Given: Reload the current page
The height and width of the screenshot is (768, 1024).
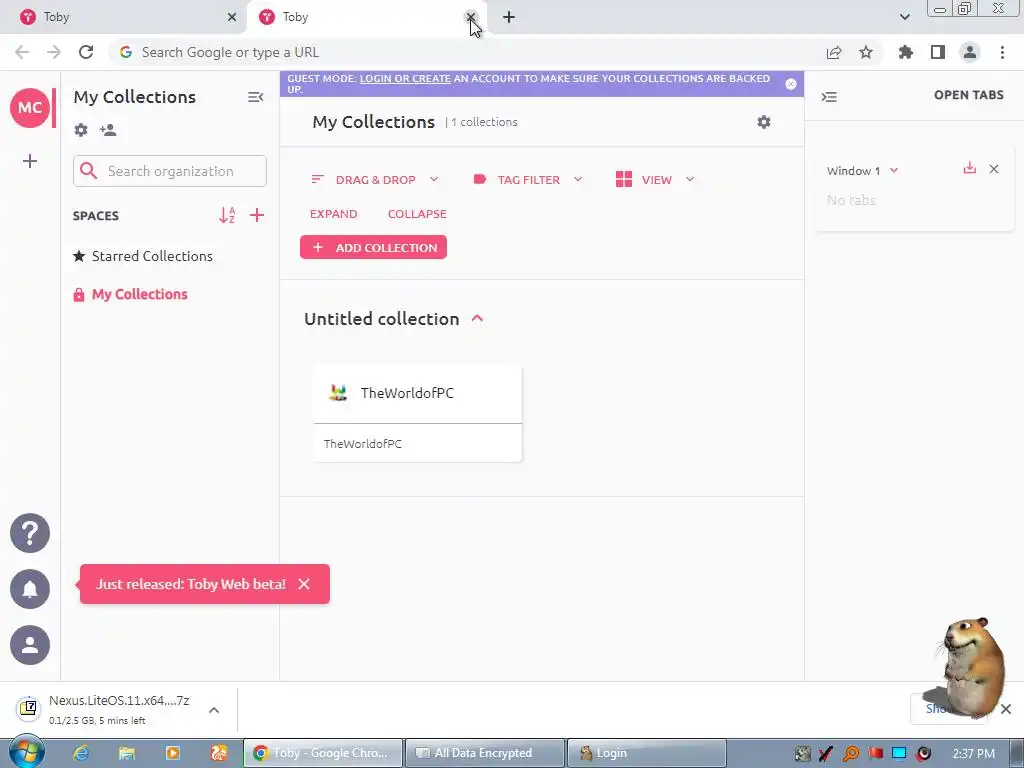Looking at the screenshot, I should pos(86,52).
